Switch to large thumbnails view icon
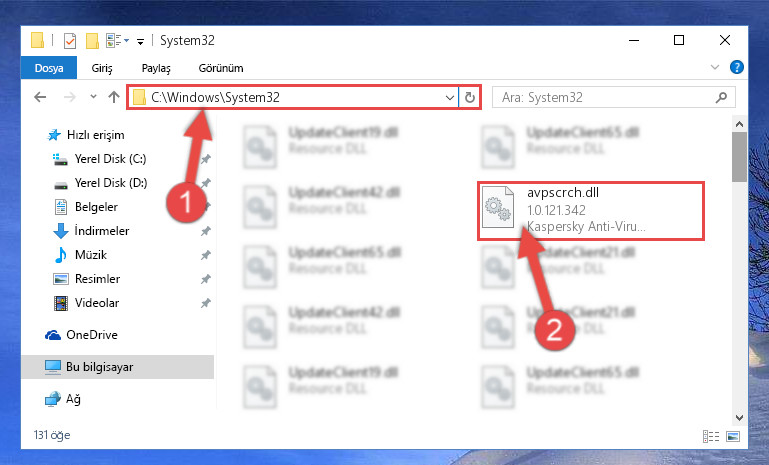The width and height of the screenshot is (769, 465). click(x=733, y=436)
